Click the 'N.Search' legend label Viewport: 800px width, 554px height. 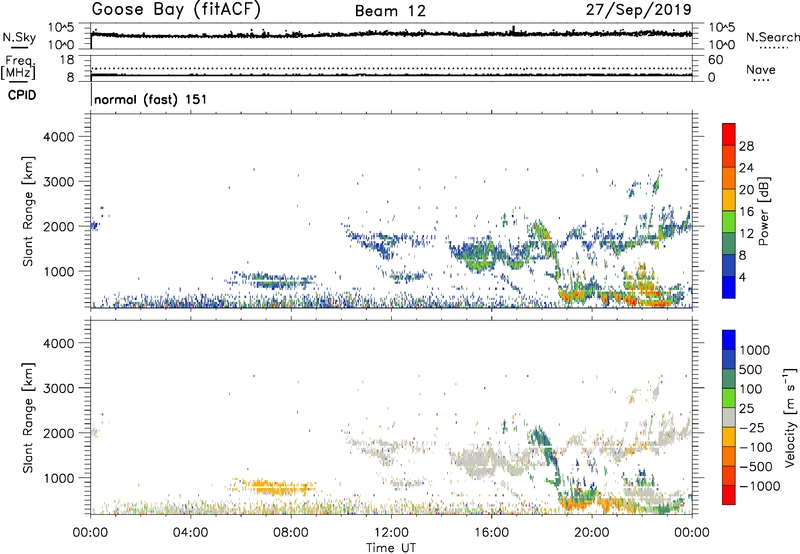coord(772,37)
